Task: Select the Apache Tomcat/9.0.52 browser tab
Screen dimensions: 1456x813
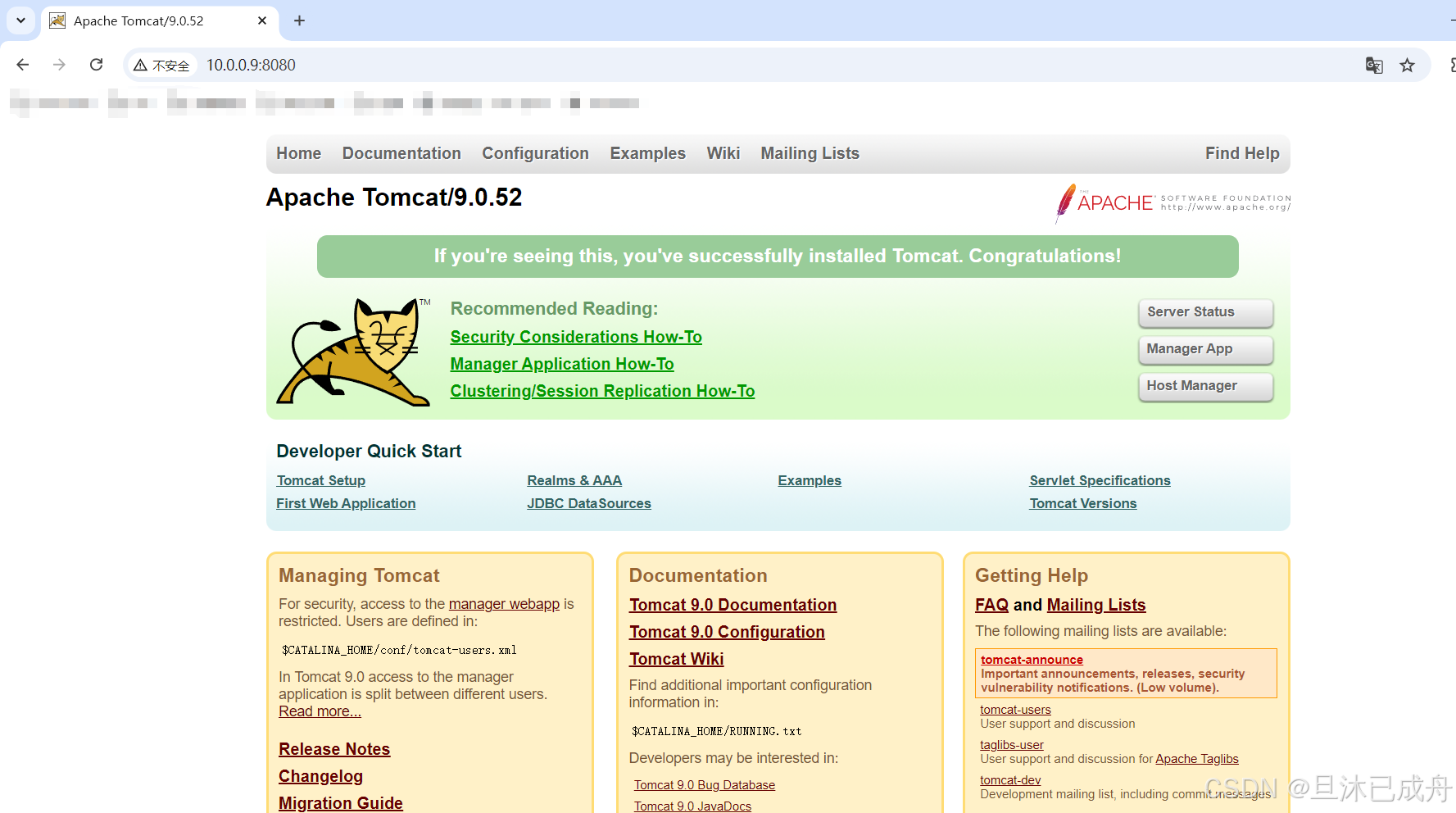Action: (159, 20)
